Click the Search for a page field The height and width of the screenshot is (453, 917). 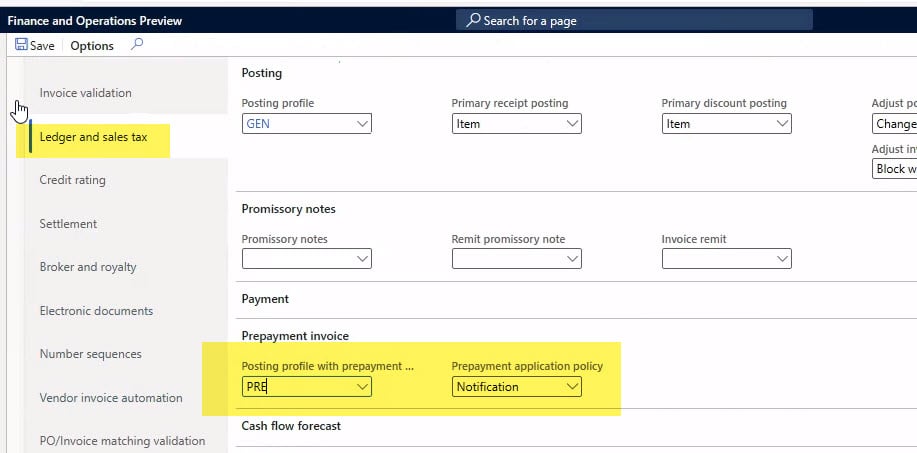point(640,20)
